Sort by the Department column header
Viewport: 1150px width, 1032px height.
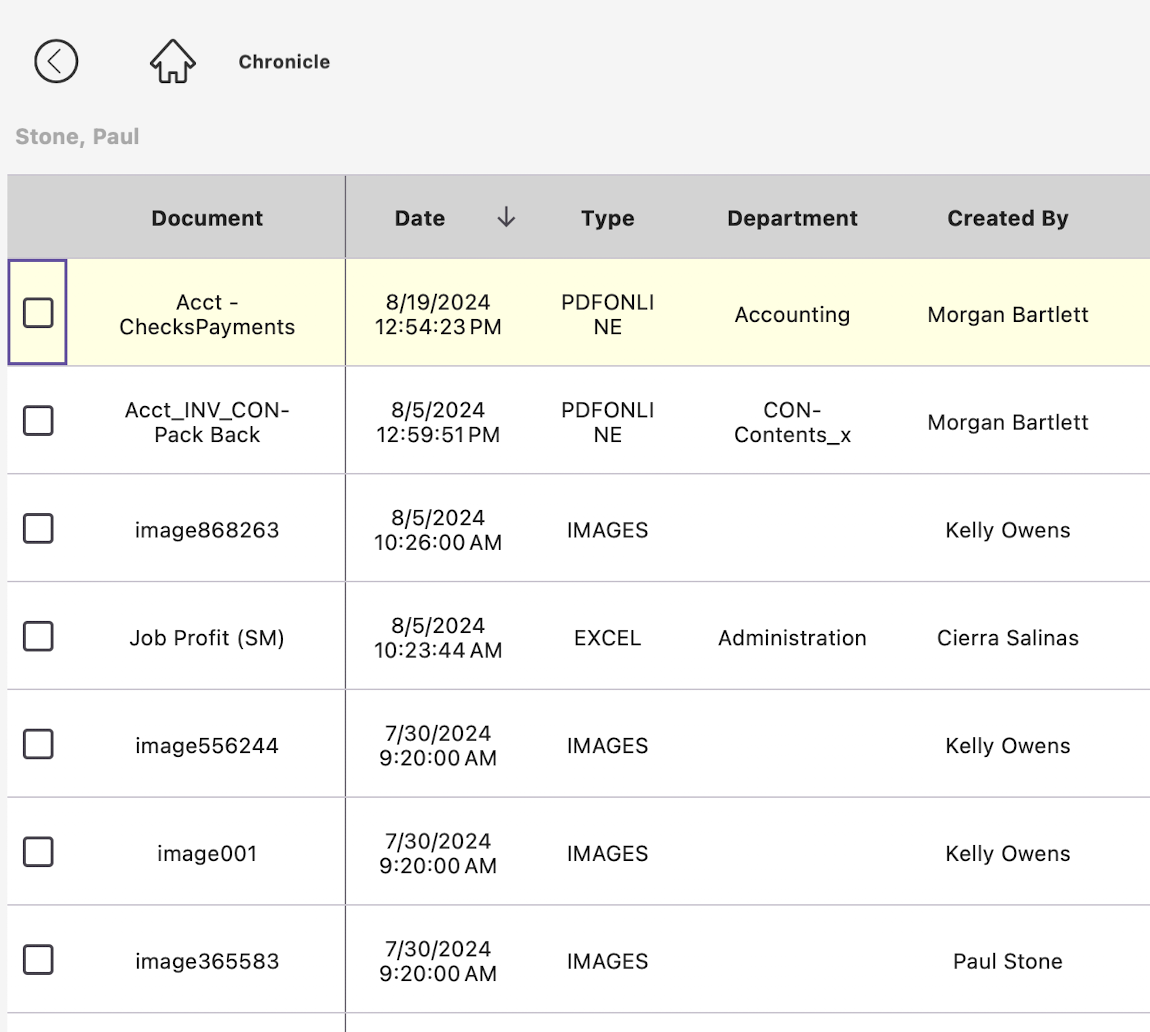(x=792, y=218)
